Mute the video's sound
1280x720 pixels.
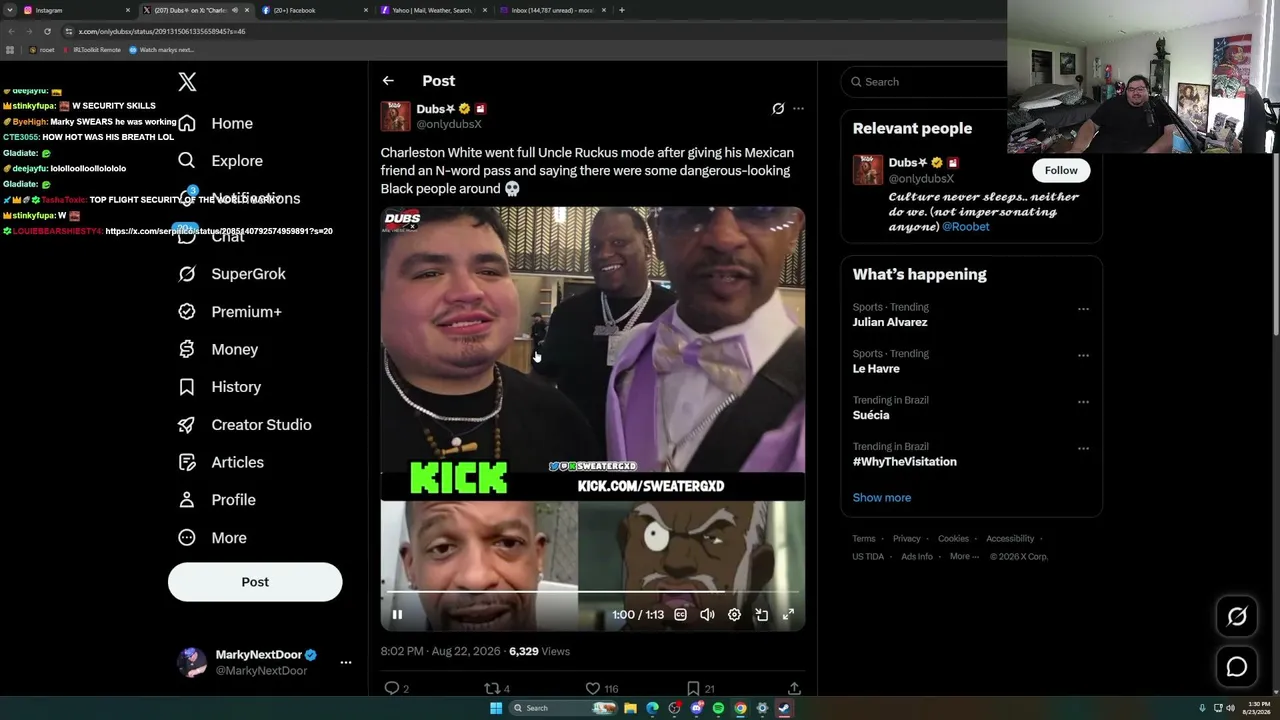[x=707, y=615]
